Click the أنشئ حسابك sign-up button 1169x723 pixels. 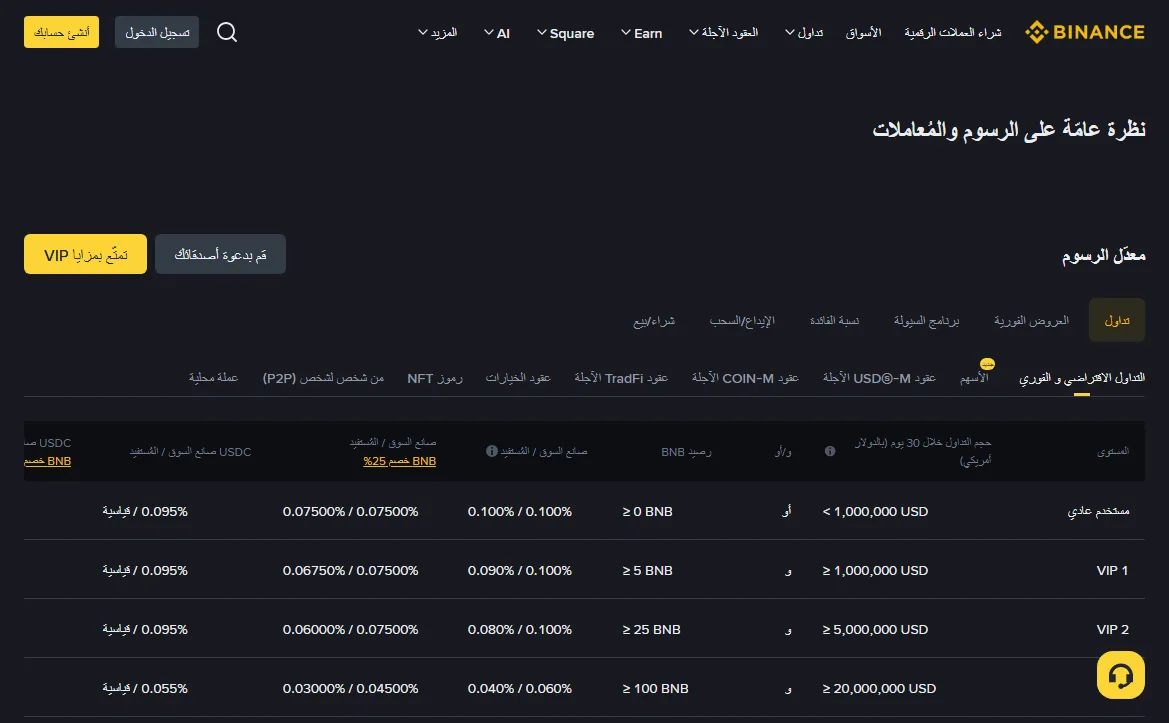pyautogui.click(x=61, y=32)
